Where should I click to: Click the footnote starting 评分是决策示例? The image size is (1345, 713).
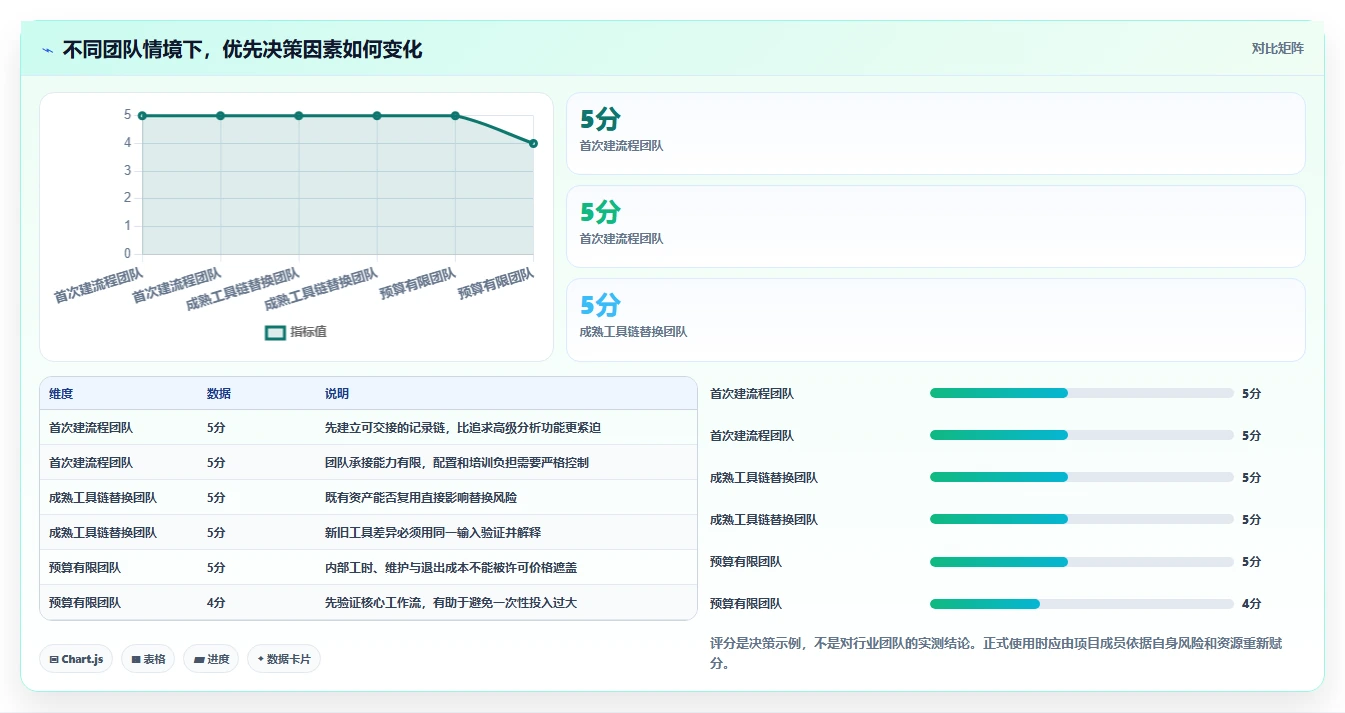(996, 653)
